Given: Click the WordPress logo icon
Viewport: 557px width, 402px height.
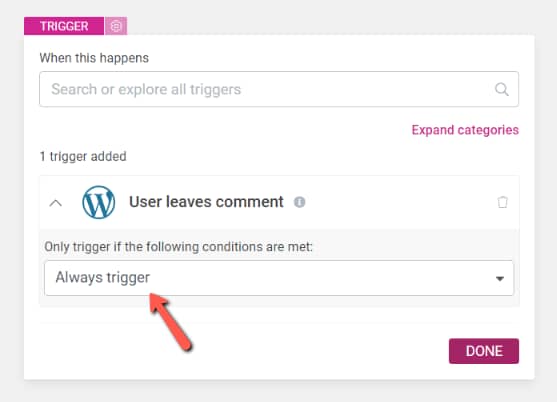Looking at the screenshot, I should 98,202.
